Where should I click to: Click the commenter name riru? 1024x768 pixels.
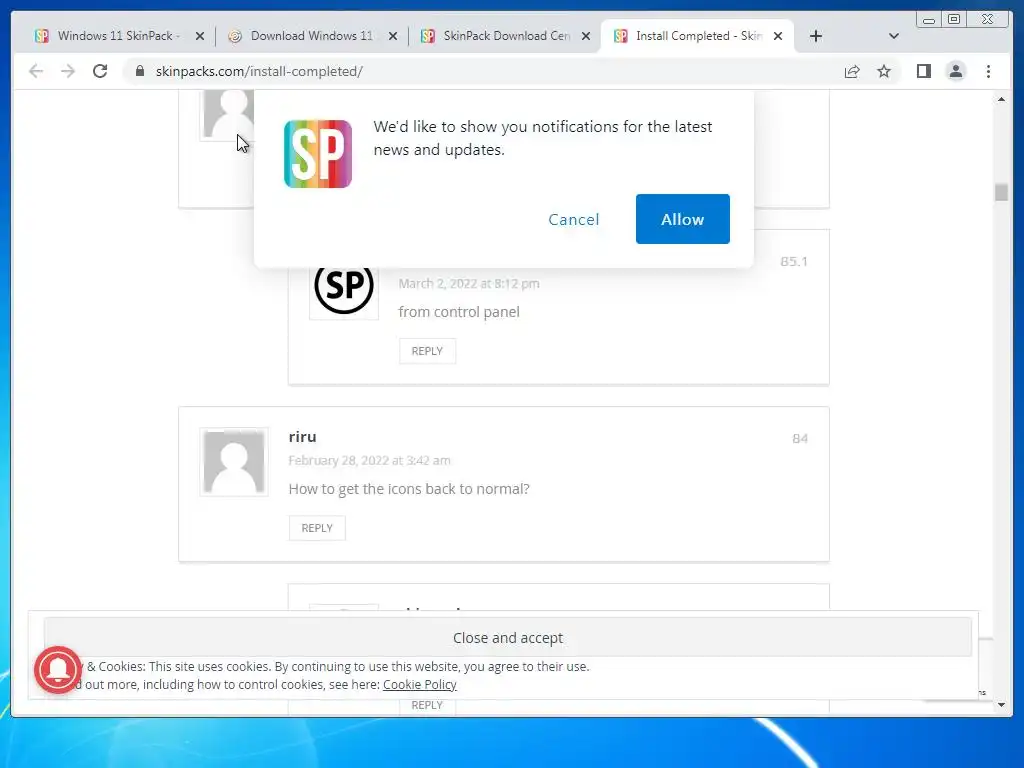pyautogui.click(x=302, y=436)
